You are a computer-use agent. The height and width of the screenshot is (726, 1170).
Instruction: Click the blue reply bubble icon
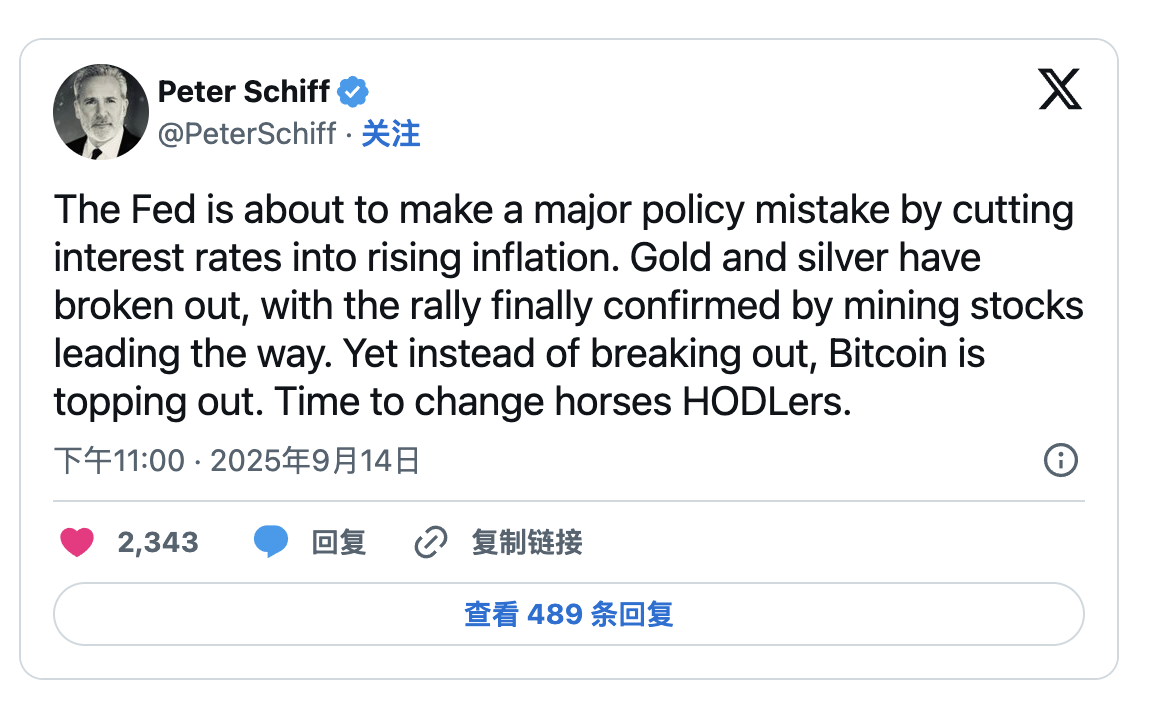tap(270, 543)
